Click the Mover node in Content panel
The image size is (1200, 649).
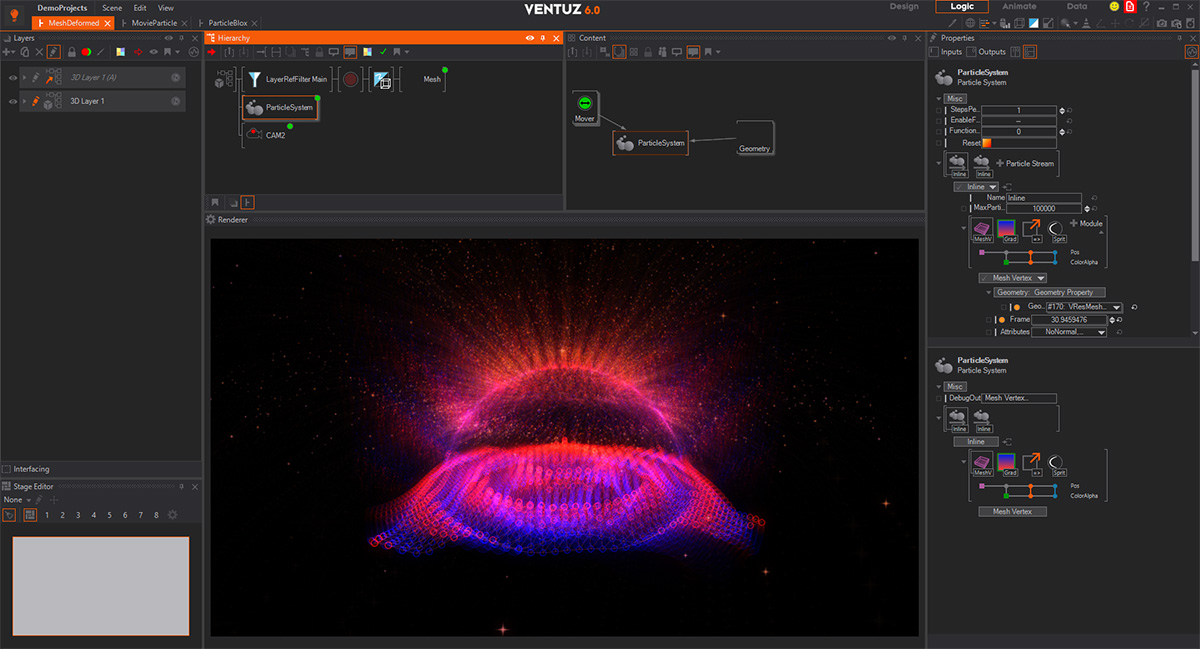tap(585, 109)
